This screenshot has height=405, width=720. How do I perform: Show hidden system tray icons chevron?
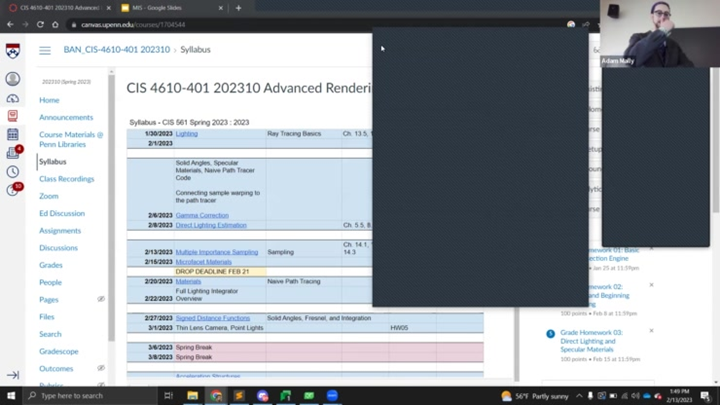pyautogui.click(x=579, y=396)
